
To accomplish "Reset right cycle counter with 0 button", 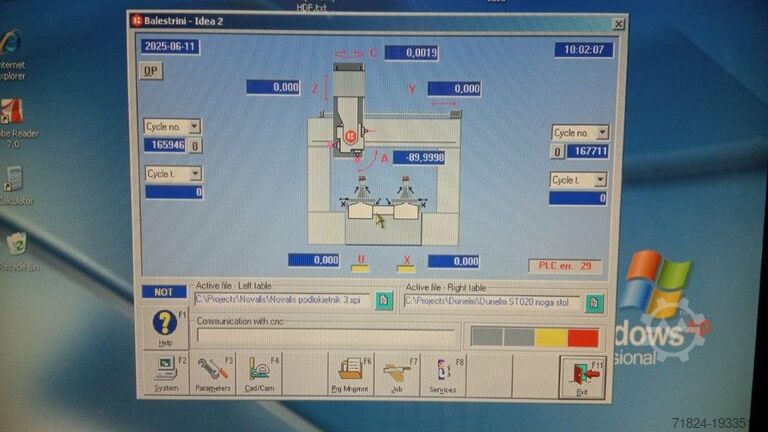I will click(558, 152).
